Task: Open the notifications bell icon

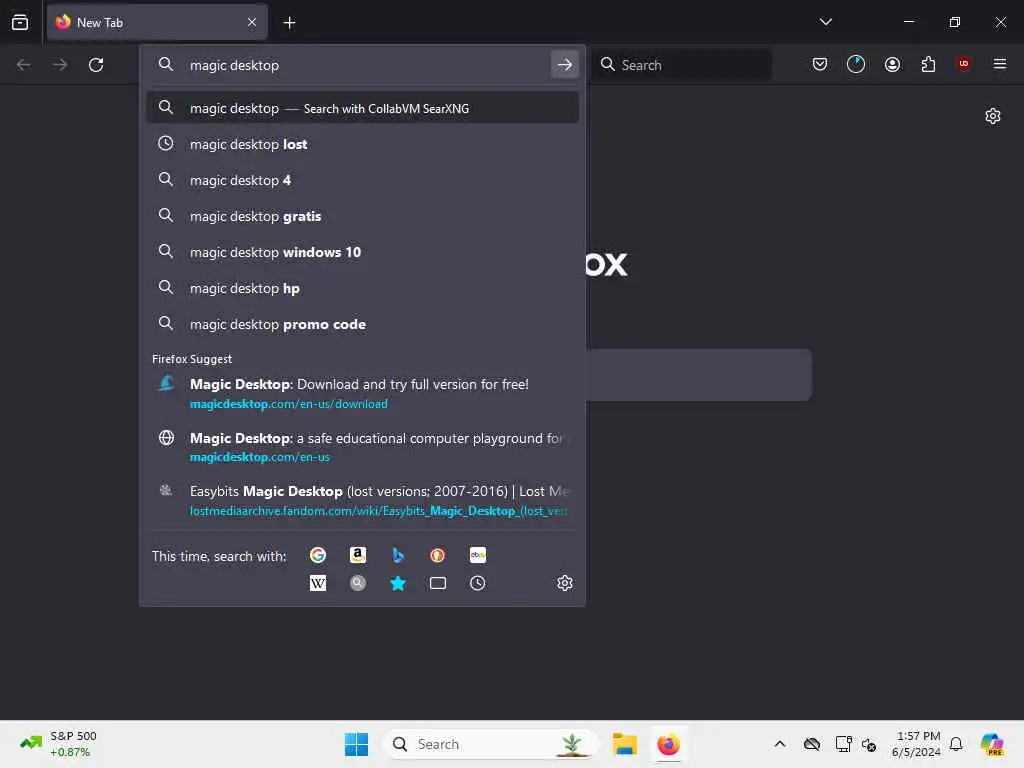Action: coord(956,744)
